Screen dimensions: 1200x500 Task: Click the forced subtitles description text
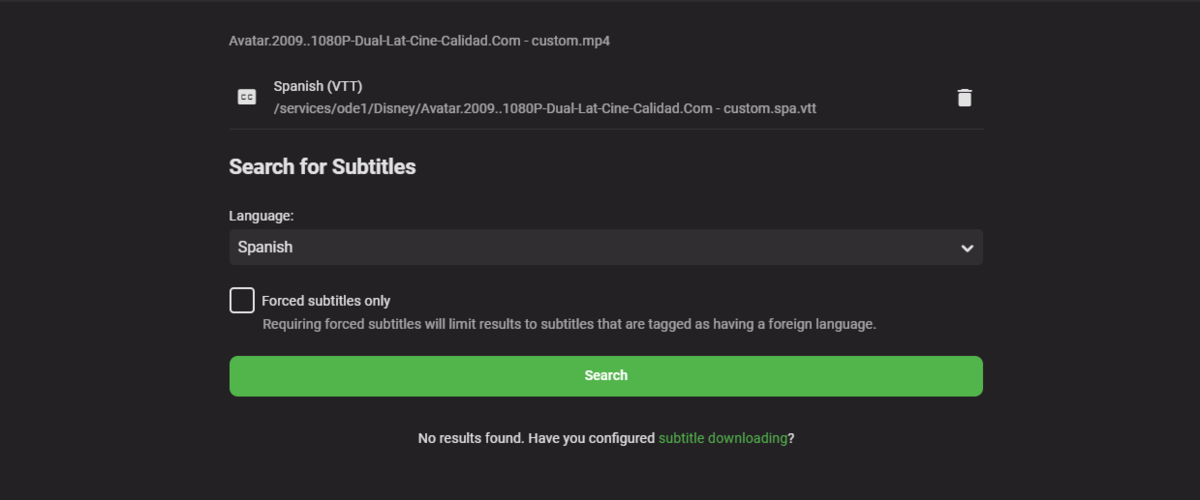(568, 324)
